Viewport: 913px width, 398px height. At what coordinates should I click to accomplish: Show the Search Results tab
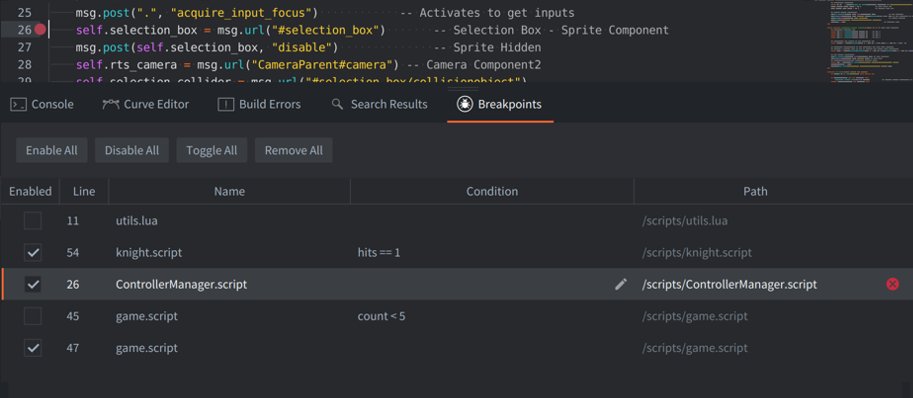380,104
